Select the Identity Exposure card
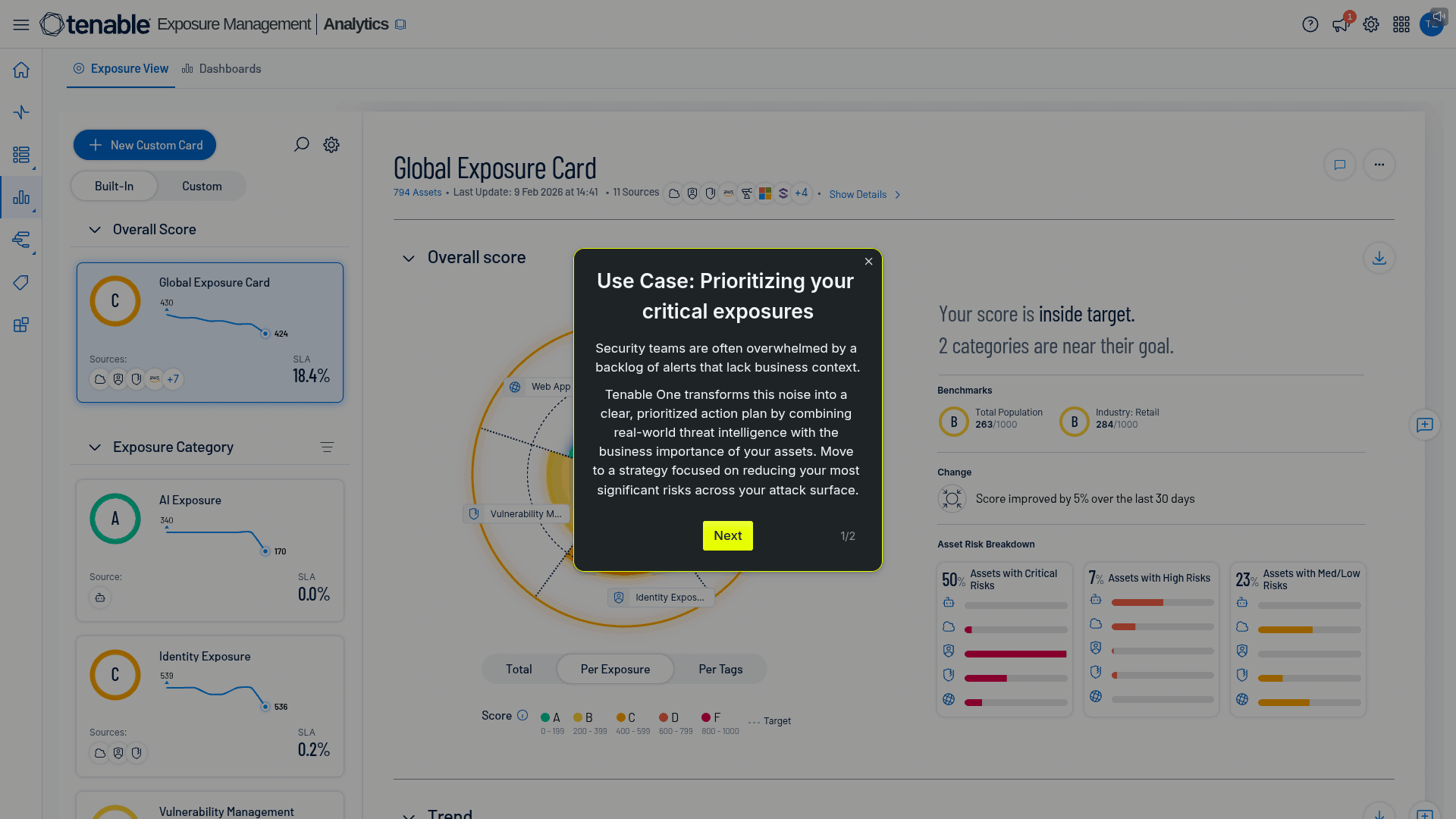The image size is (1456, 819). coord(210,706)
